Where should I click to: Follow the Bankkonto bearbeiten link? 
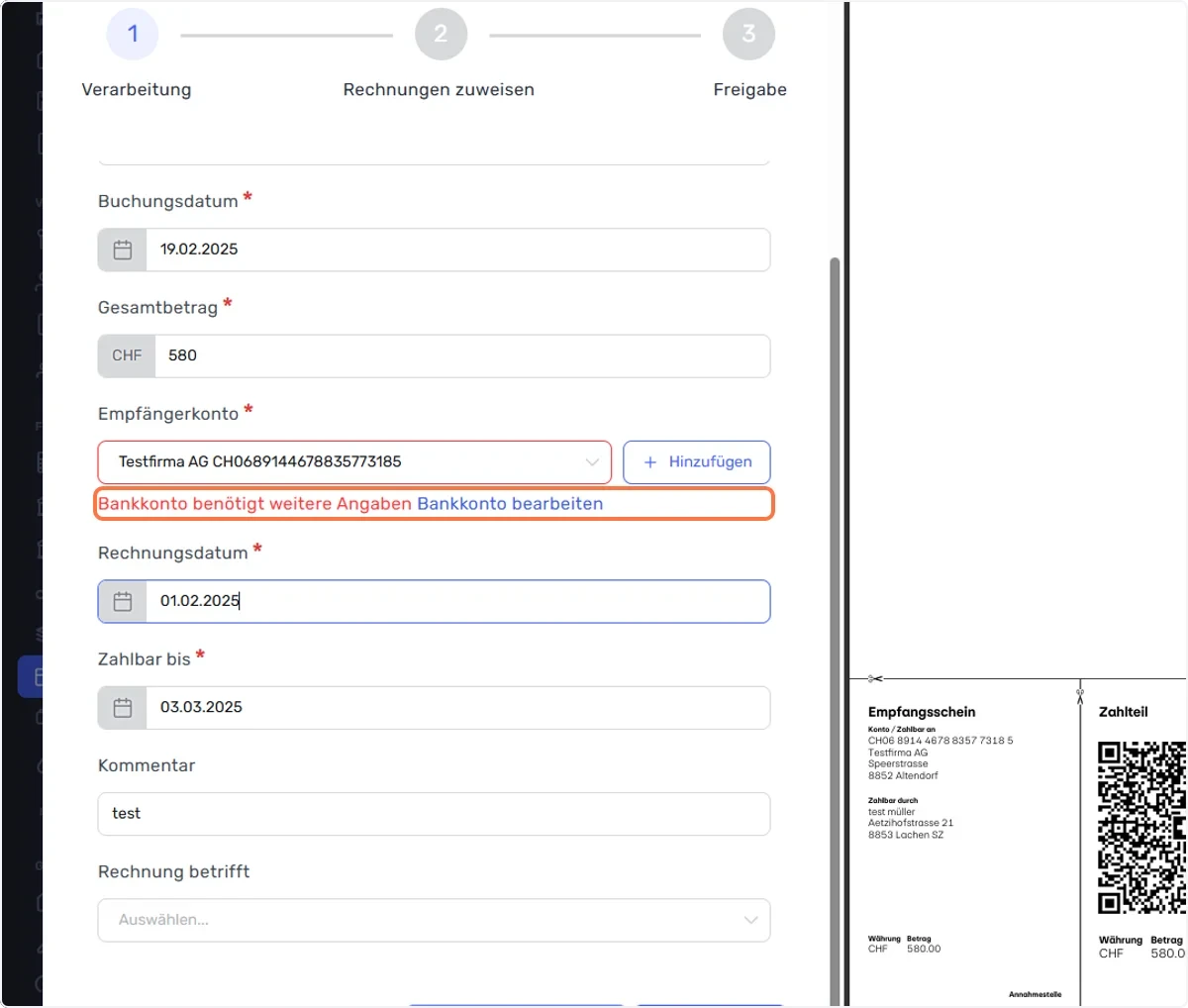coord(510,504)
